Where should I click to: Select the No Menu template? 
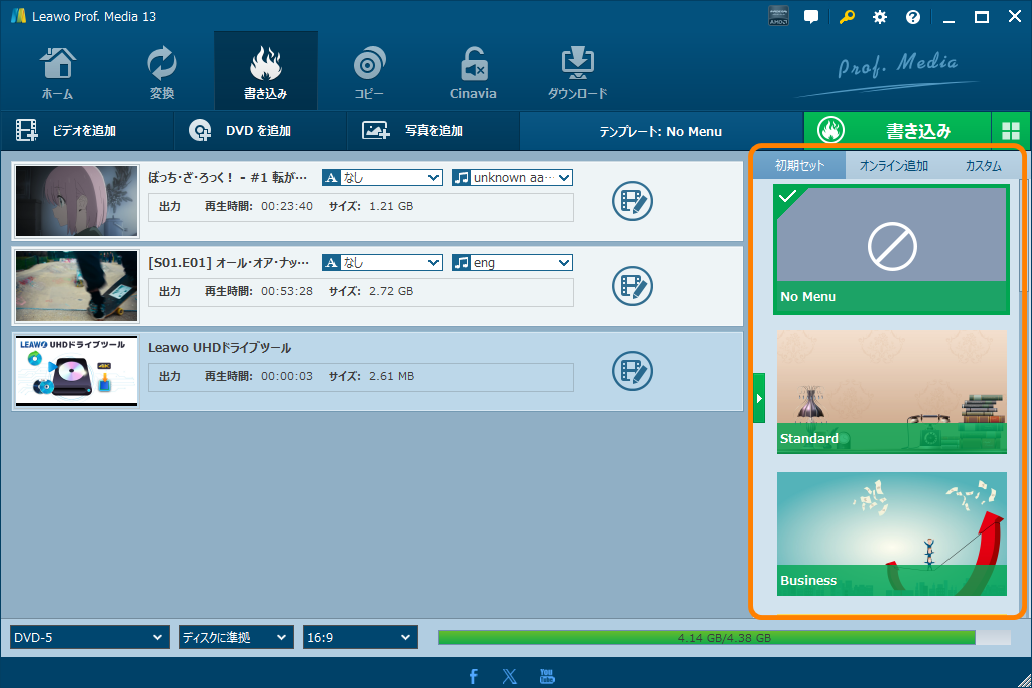[892, 250]
